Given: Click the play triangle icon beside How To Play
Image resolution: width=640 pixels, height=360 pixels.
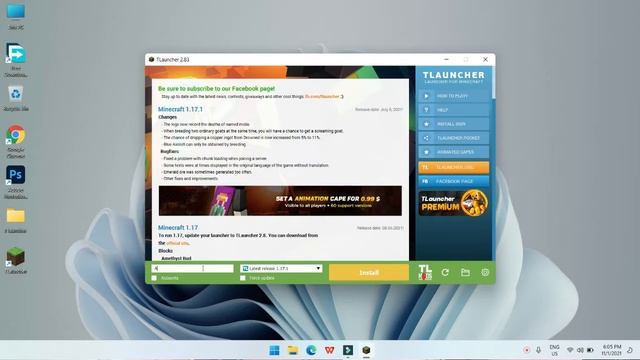Looking at the screenshot, I should [426, 96].
